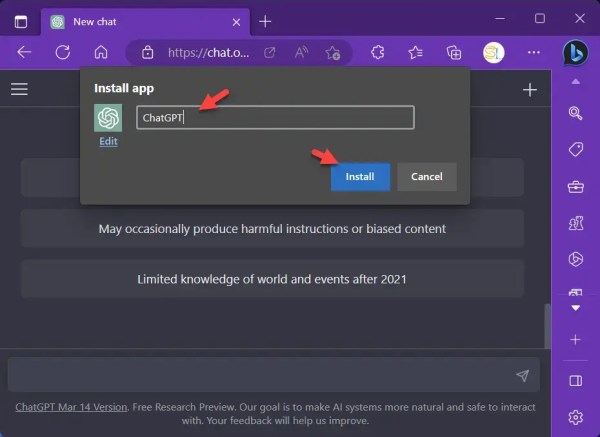Click the app name field containing ChatGPT

(275, 117)
